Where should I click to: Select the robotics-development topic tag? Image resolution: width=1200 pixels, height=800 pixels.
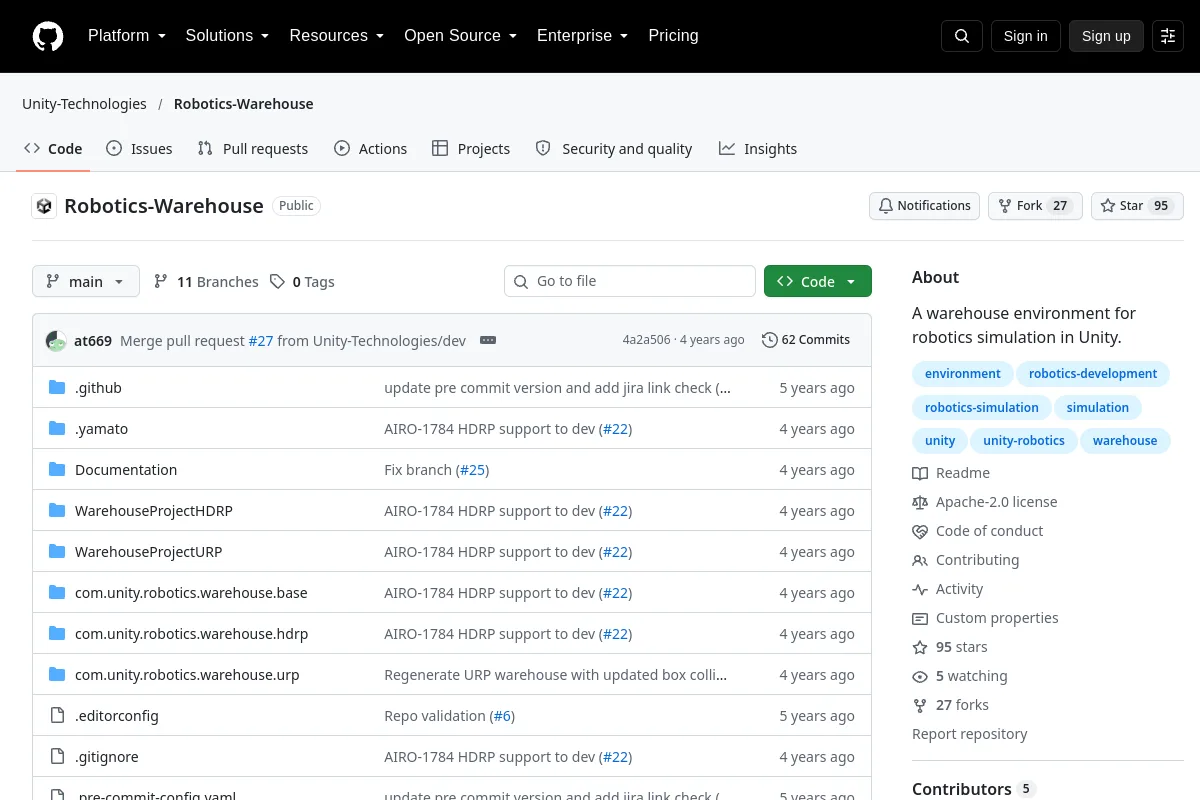1093,374
